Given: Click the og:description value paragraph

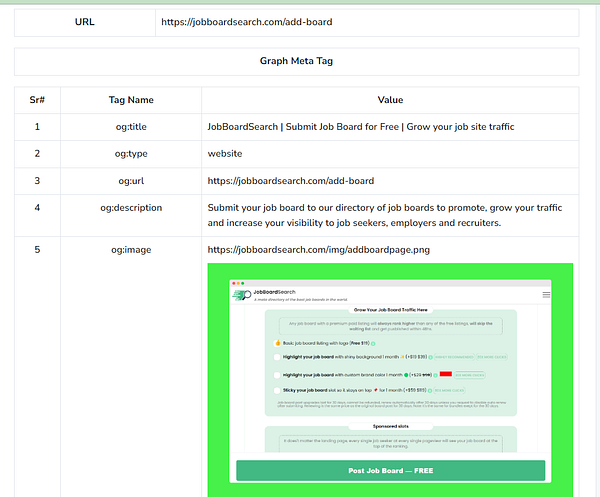Looking at the screenshot, I should [x=385, y=215].
